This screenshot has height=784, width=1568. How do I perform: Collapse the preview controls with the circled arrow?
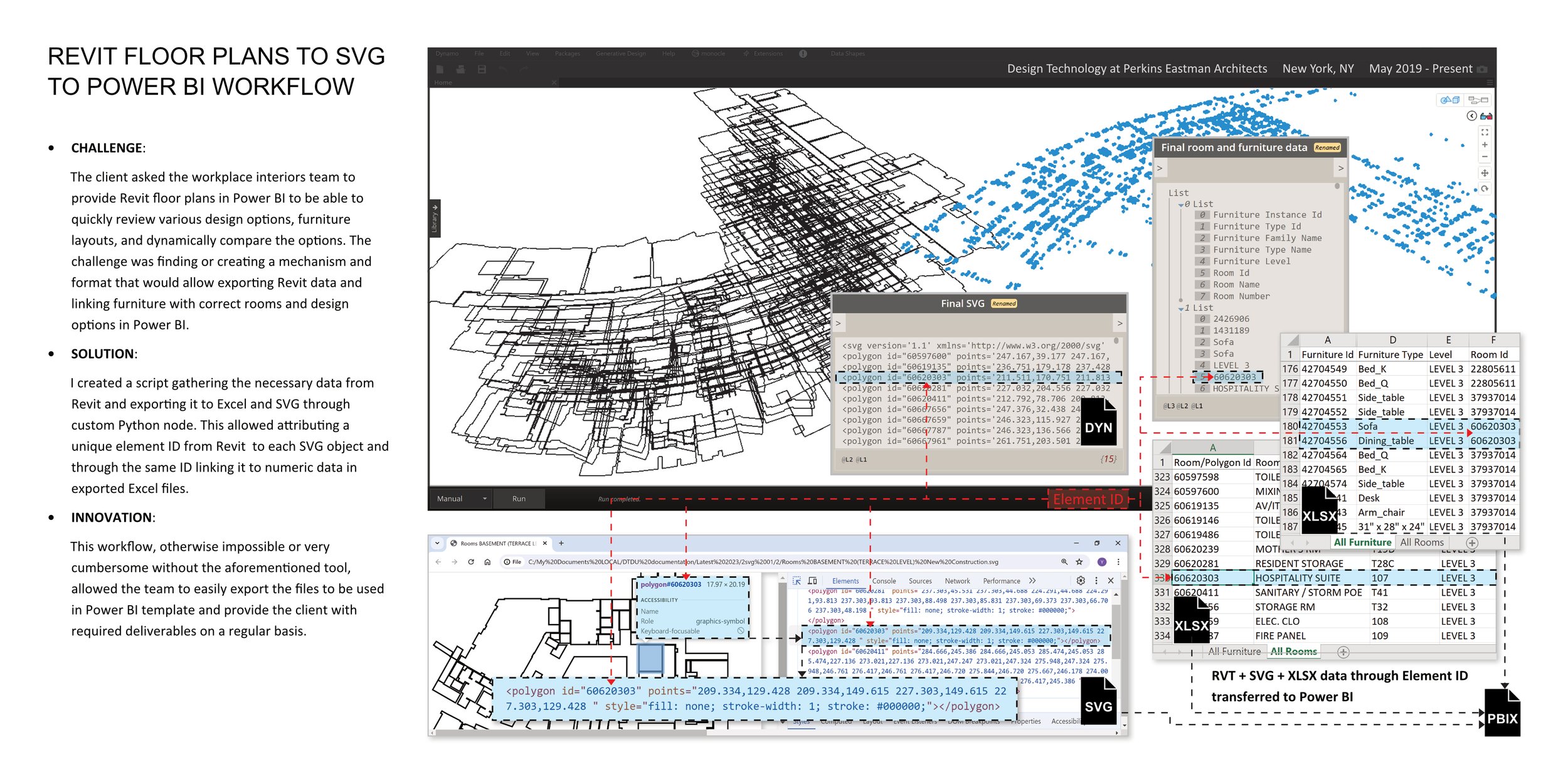click(1472, 115)
